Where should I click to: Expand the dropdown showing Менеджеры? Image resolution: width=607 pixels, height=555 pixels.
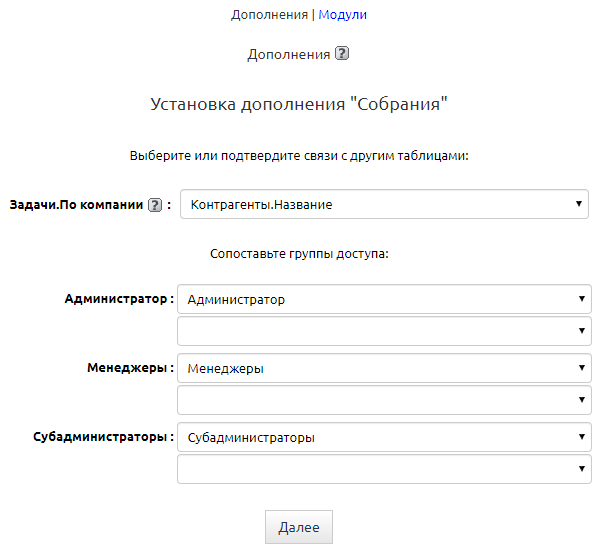(x=384, y=368)
